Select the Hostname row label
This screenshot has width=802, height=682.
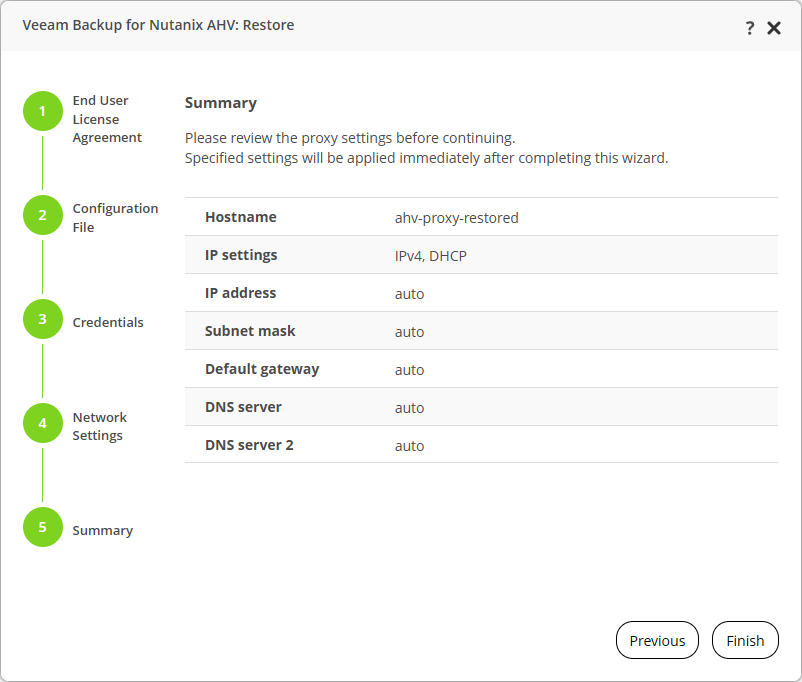click(241, 217)
